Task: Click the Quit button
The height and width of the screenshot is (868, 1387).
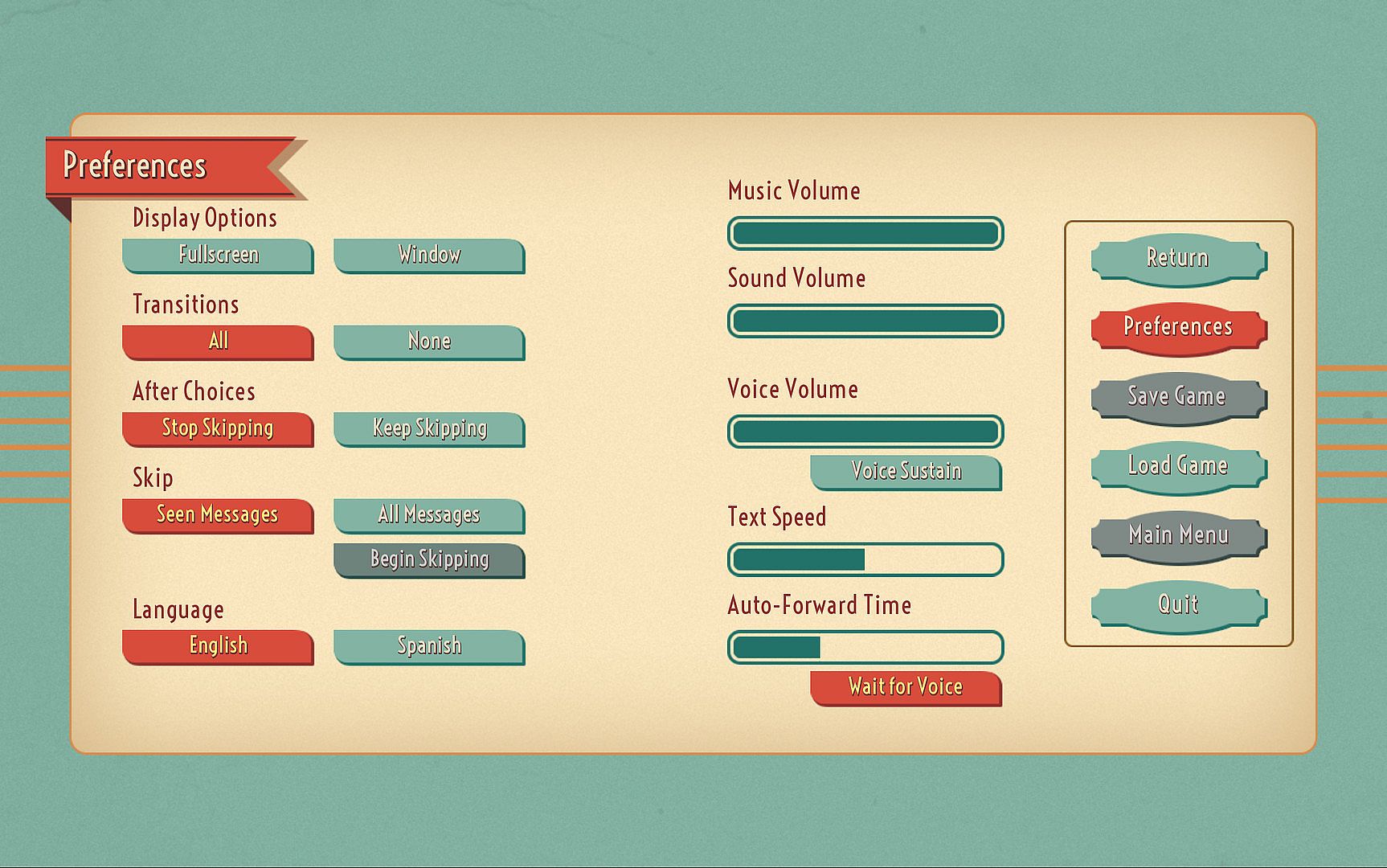Action: 1179,606
